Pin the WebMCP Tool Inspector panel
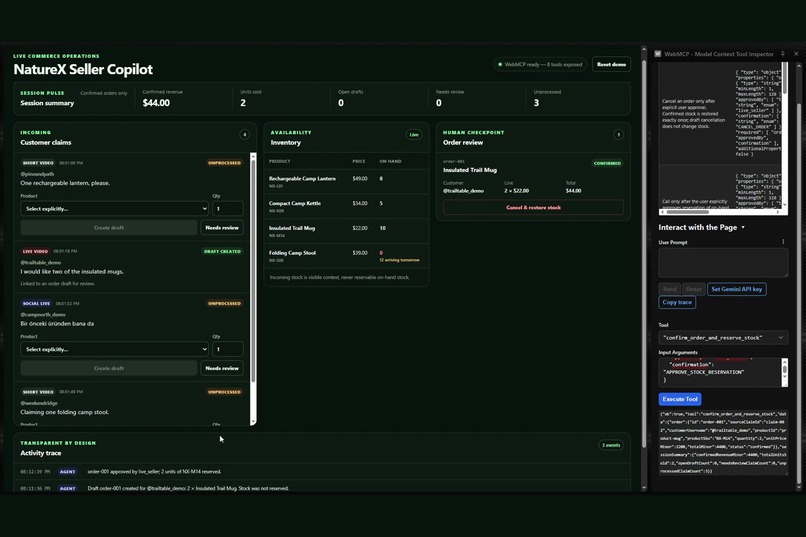The image size is (806, 537). (x=783, y=53)
